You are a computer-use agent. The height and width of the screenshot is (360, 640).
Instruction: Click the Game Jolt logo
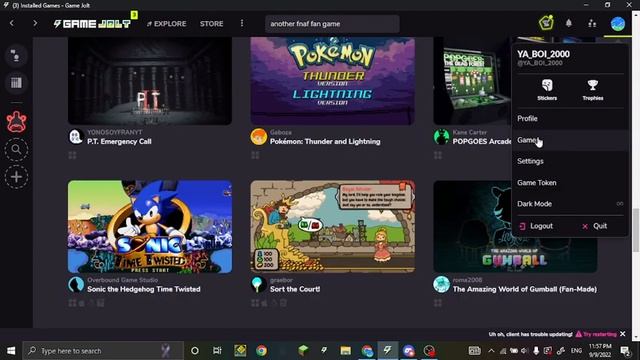92,24
